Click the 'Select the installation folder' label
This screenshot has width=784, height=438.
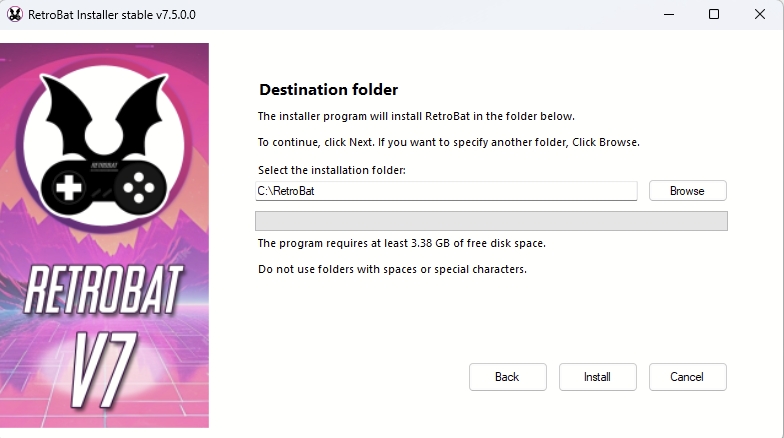coord(331,170)
